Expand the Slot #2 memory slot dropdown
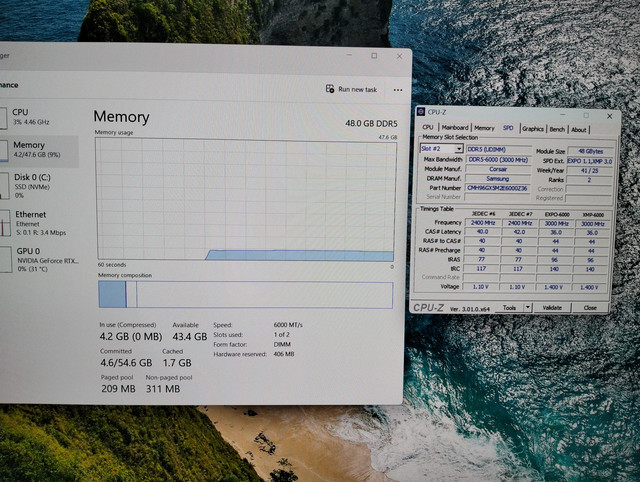The height and width of the screenshot is (482, 640). [x=459, y=149]
